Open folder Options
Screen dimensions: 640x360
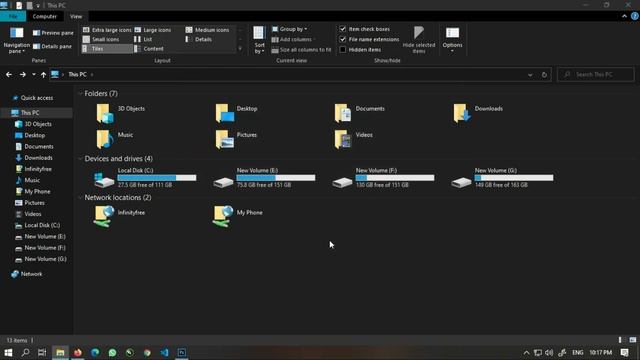[452, 40]
